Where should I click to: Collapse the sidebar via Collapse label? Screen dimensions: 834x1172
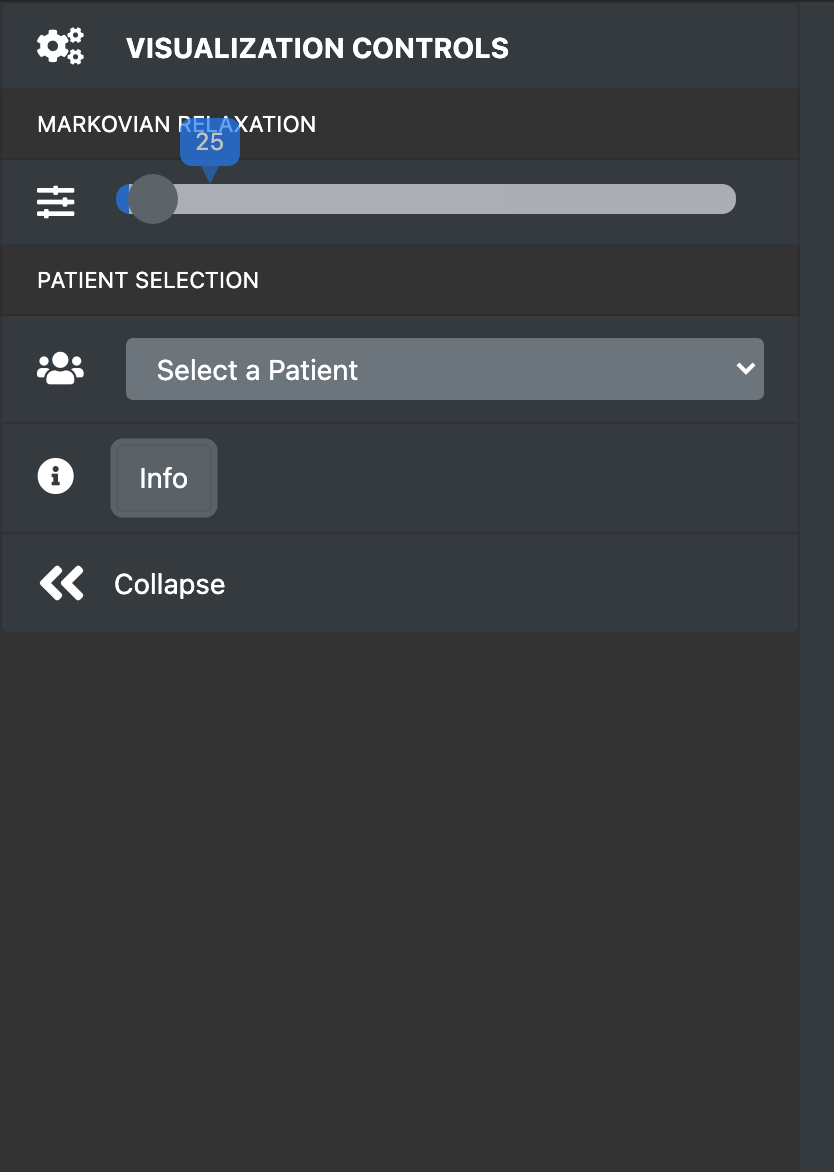coord(170,585)
